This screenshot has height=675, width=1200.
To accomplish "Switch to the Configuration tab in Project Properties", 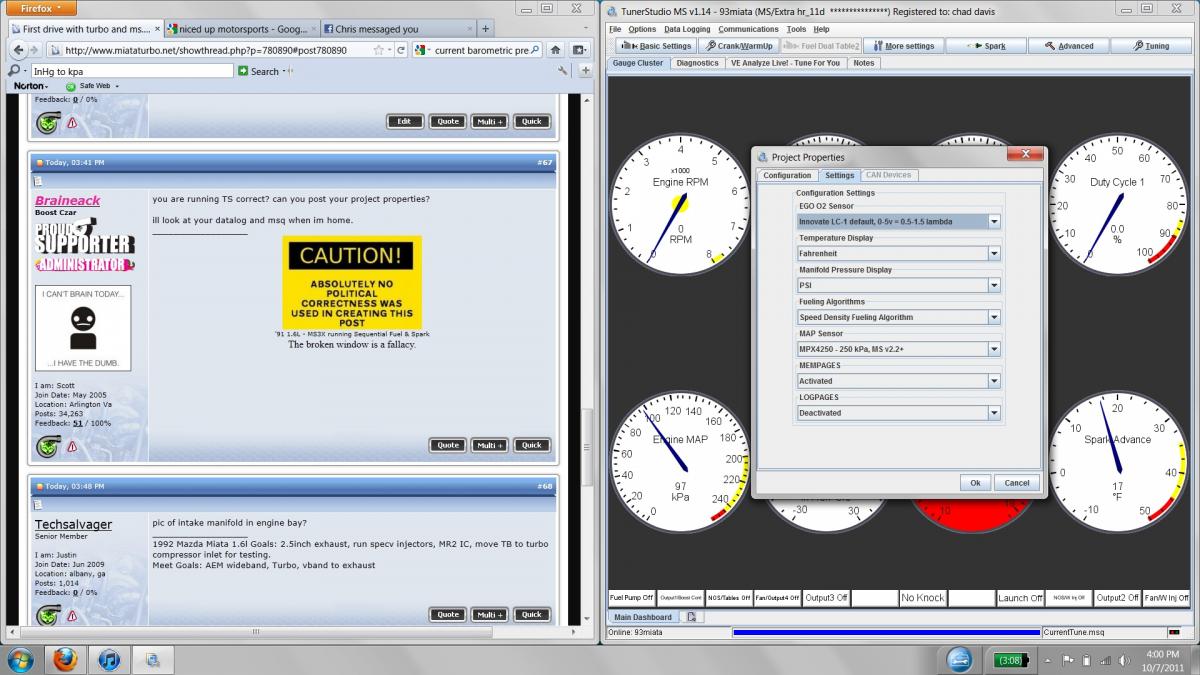I will pyautogui.click(x=787, y=175).
